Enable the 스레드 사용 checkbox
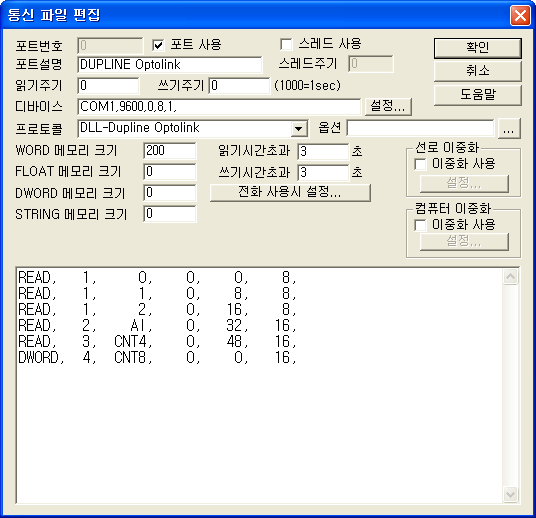This screenshot has height=518, width=536. pos(286,44)
